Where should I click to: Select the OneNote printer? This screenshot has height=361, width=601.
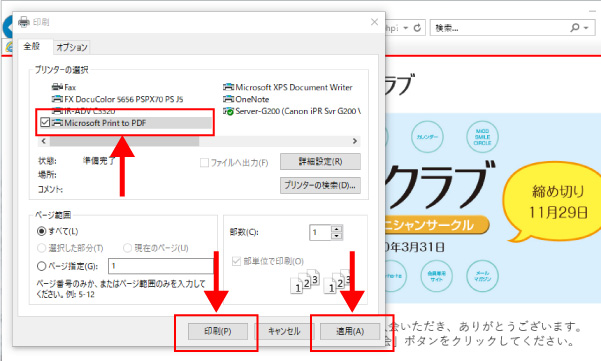(x=246, y=99)
